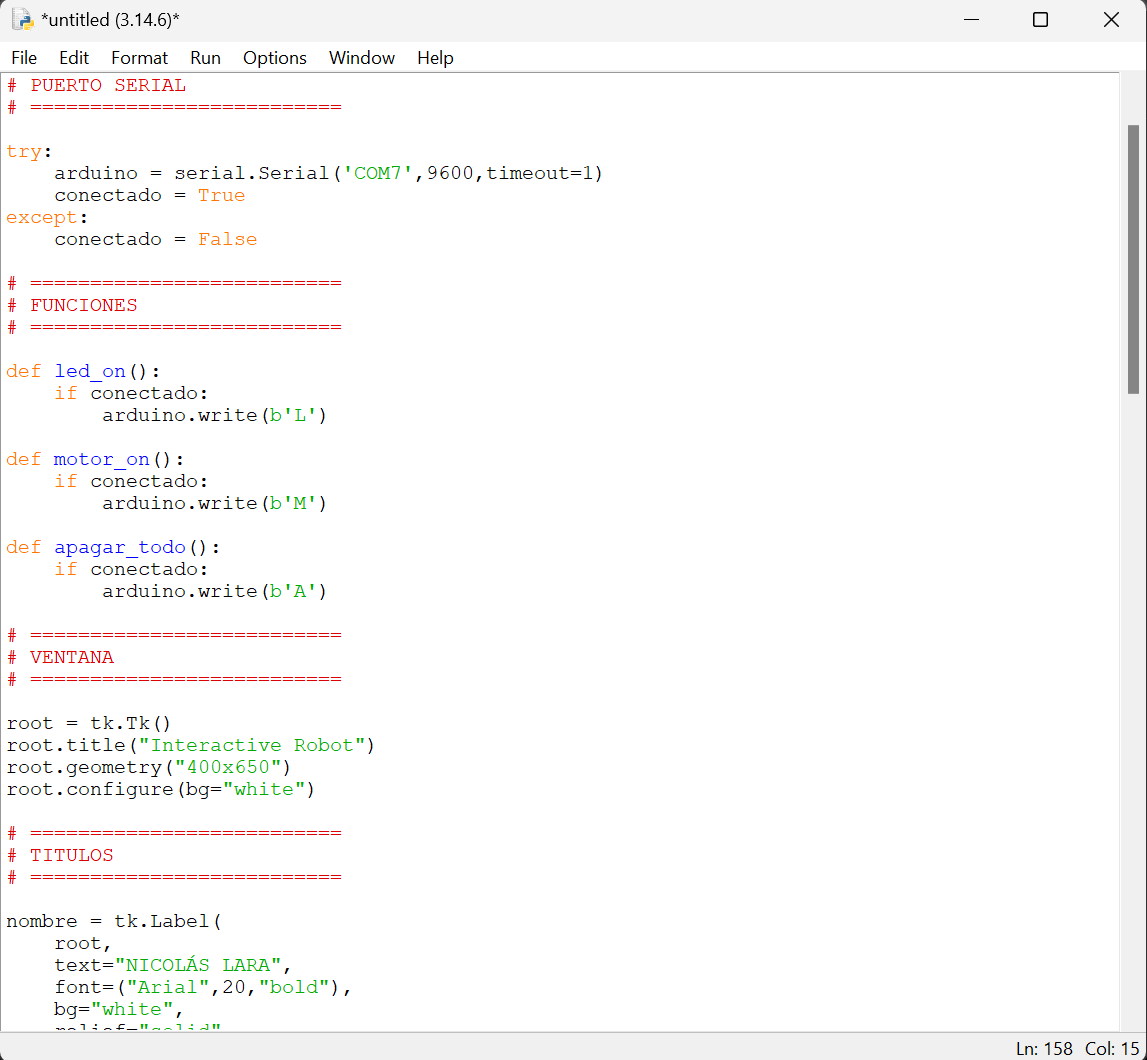Click the 'def led_on():' line
The height and width of the screenshot is (1060, 1147).
pos(83,371)
